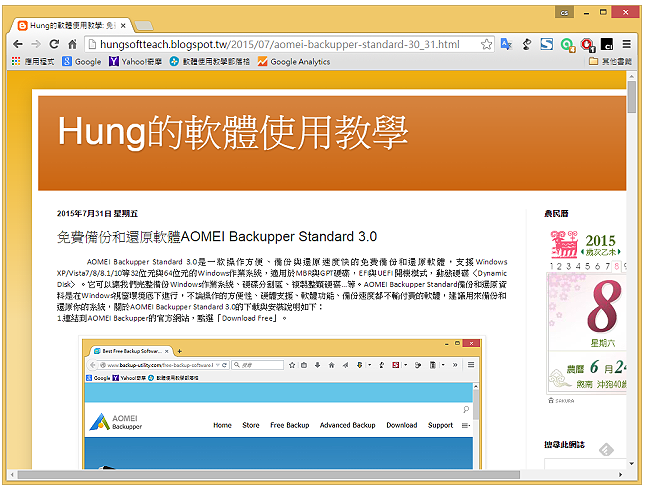This screenshot has height=490, width=647.
Task: Click the lunar calendar widget heading
Action: (x=556, y=214)
